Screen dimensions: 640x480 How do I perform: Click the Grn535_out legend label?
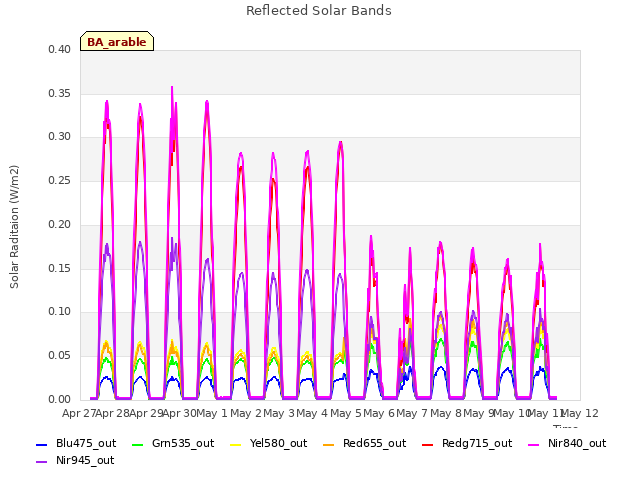coord(183,443)
